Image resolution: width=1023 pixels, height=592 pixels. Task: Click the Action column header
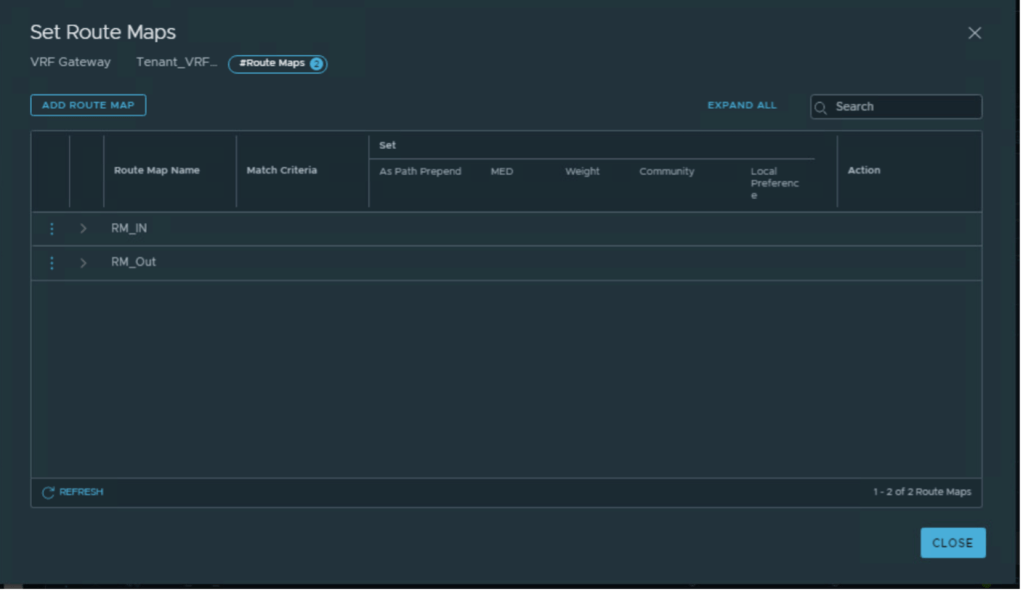(x=863, y=171)
